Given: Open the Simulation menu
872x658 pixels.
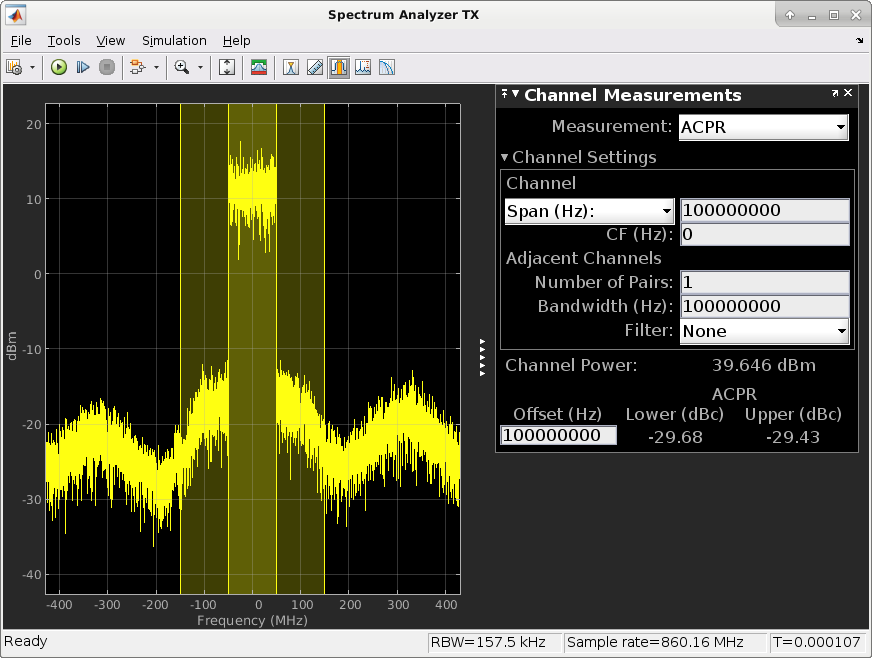Looking at the screenshot, I should (x=174, y=40).
